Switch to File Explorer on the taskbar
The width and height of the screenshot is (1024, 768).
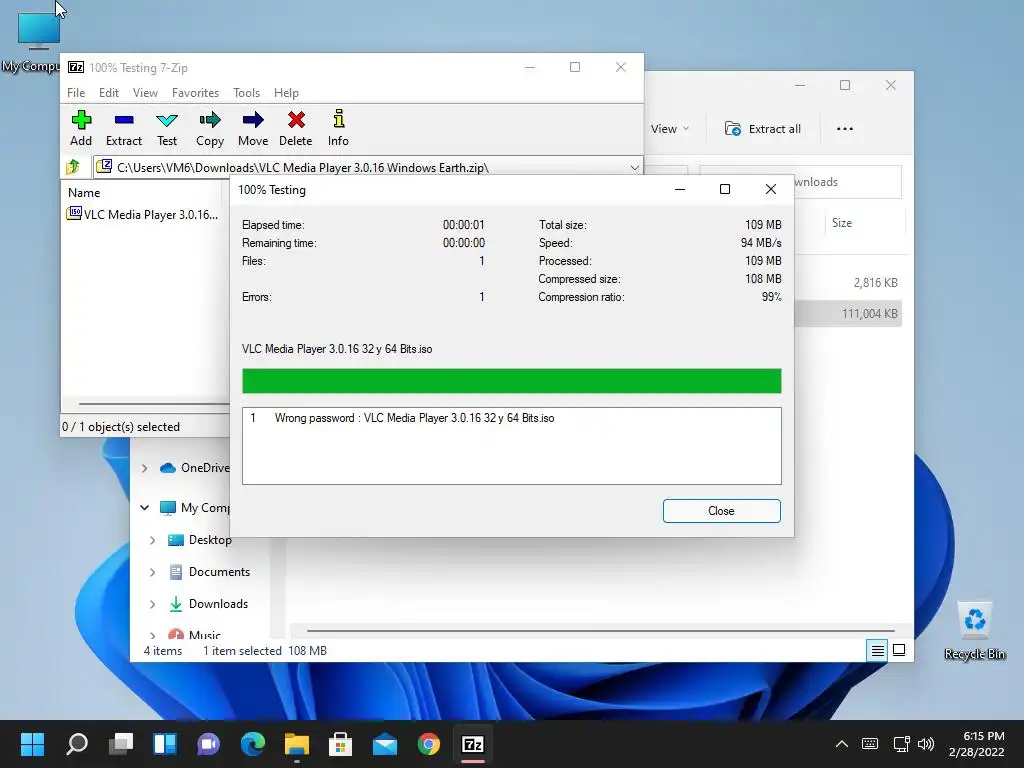(296, 744)
